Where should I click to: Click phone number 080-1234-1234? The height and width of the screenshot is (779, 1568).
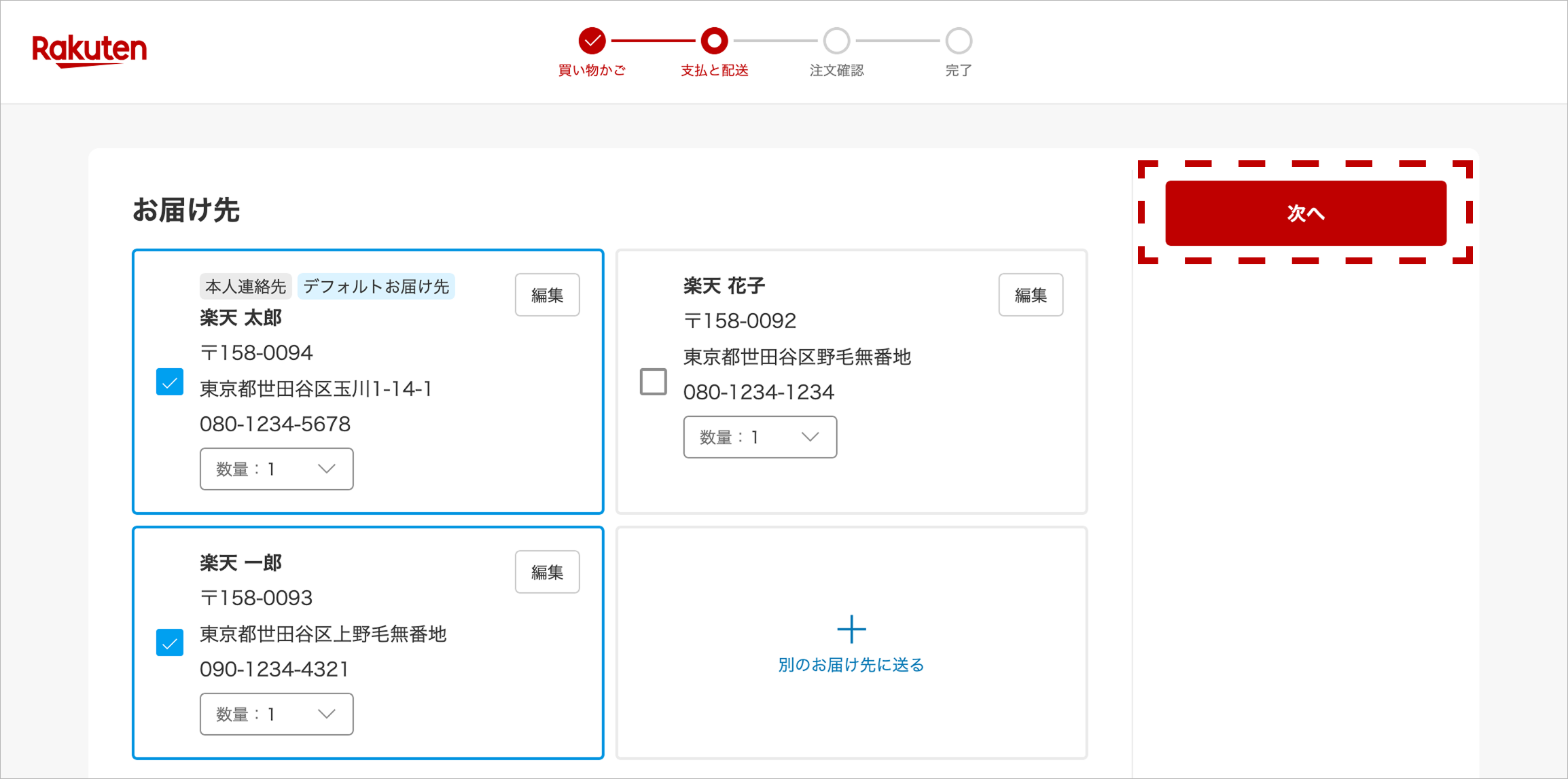[759, 392]
